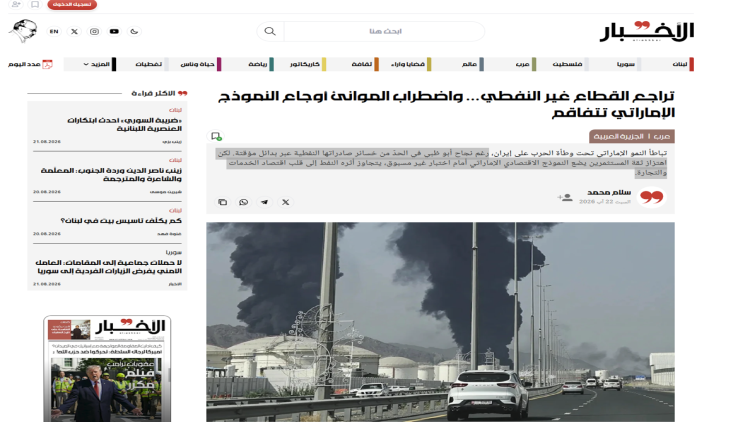Click the follow-author icon beside سلام محمد
The width and height of the screenshot is (733, 422).
click(x=565, y=197)
